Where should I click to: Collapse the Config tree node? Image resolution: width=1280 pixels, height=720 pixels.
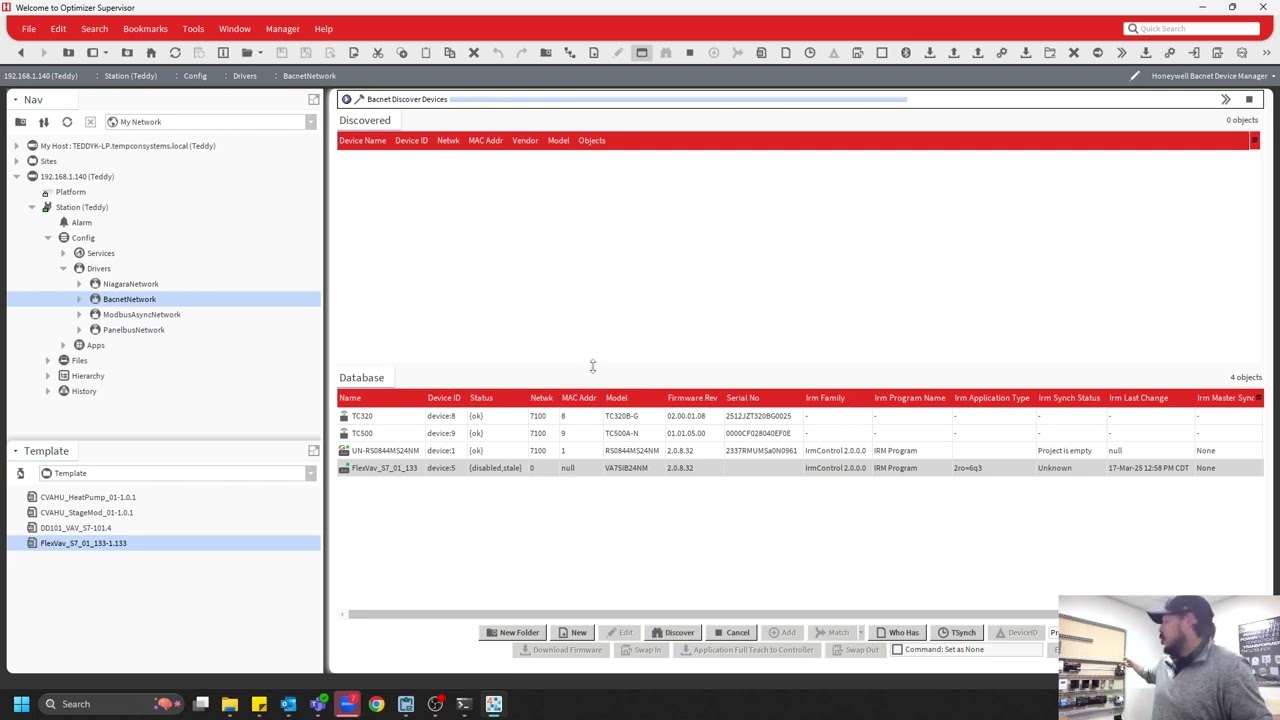pos(48,238)
